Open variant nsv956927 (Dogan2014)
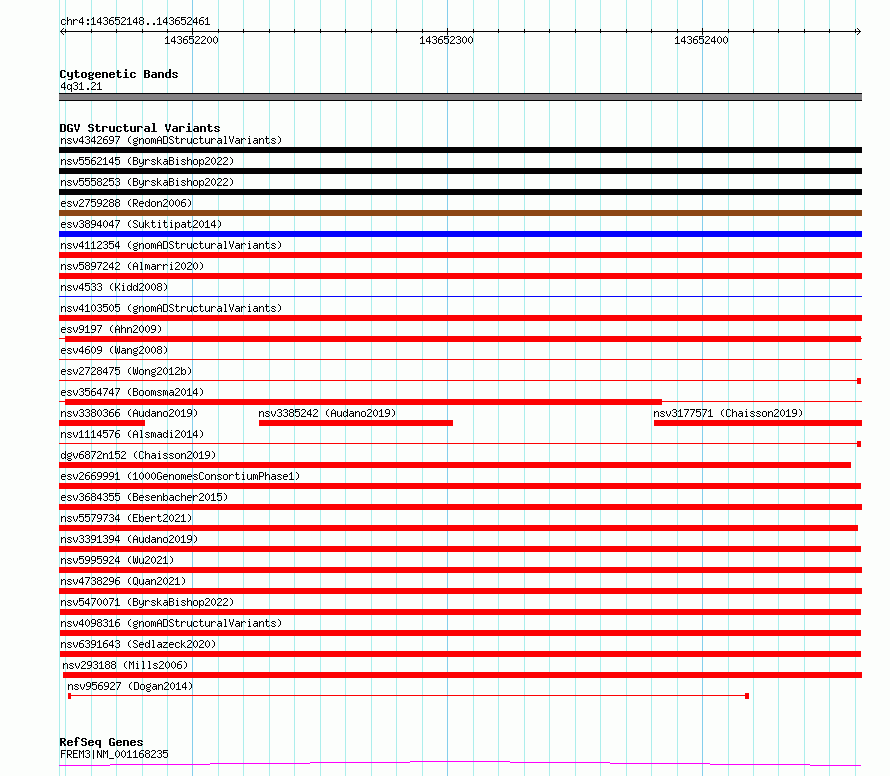890x776 pixels. (130, 686)
